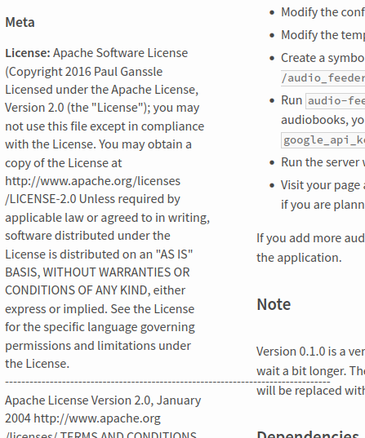Click the Create a symbo bullet text
The image size is (365, 438).
pyautogui.click(x=323, y=58)
